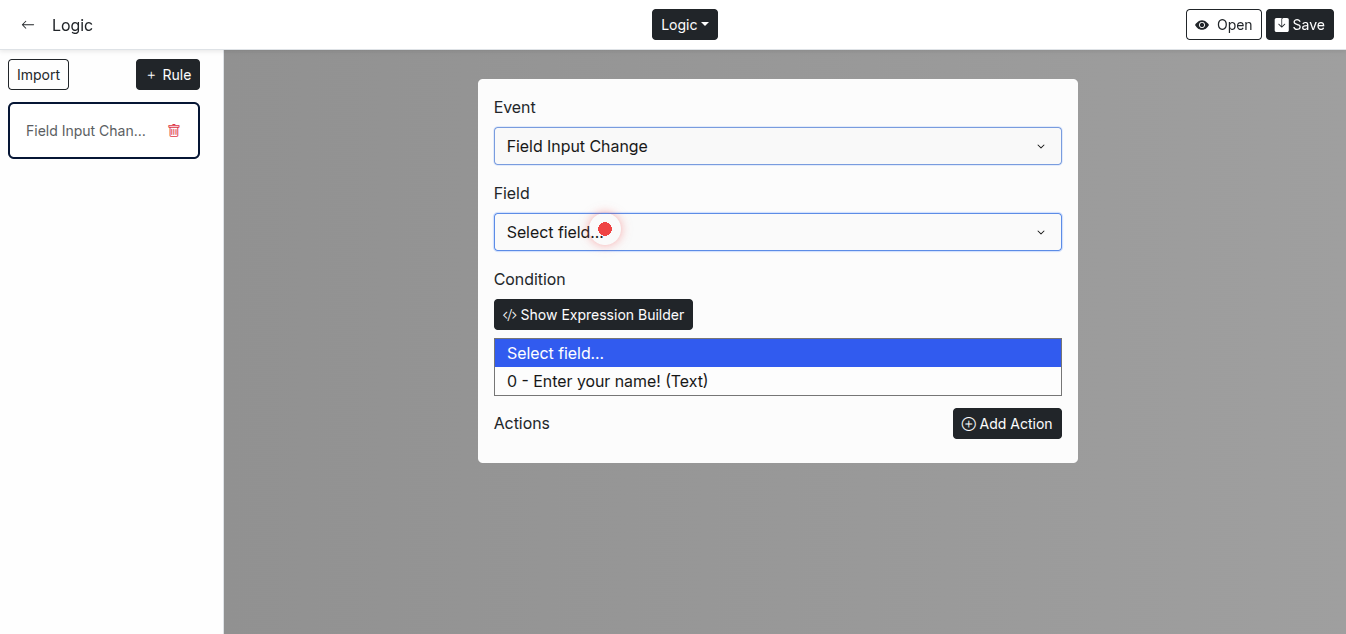The image size is (1346, 634).
Task: Click the download icon on the Save button
Action: 1281,25
